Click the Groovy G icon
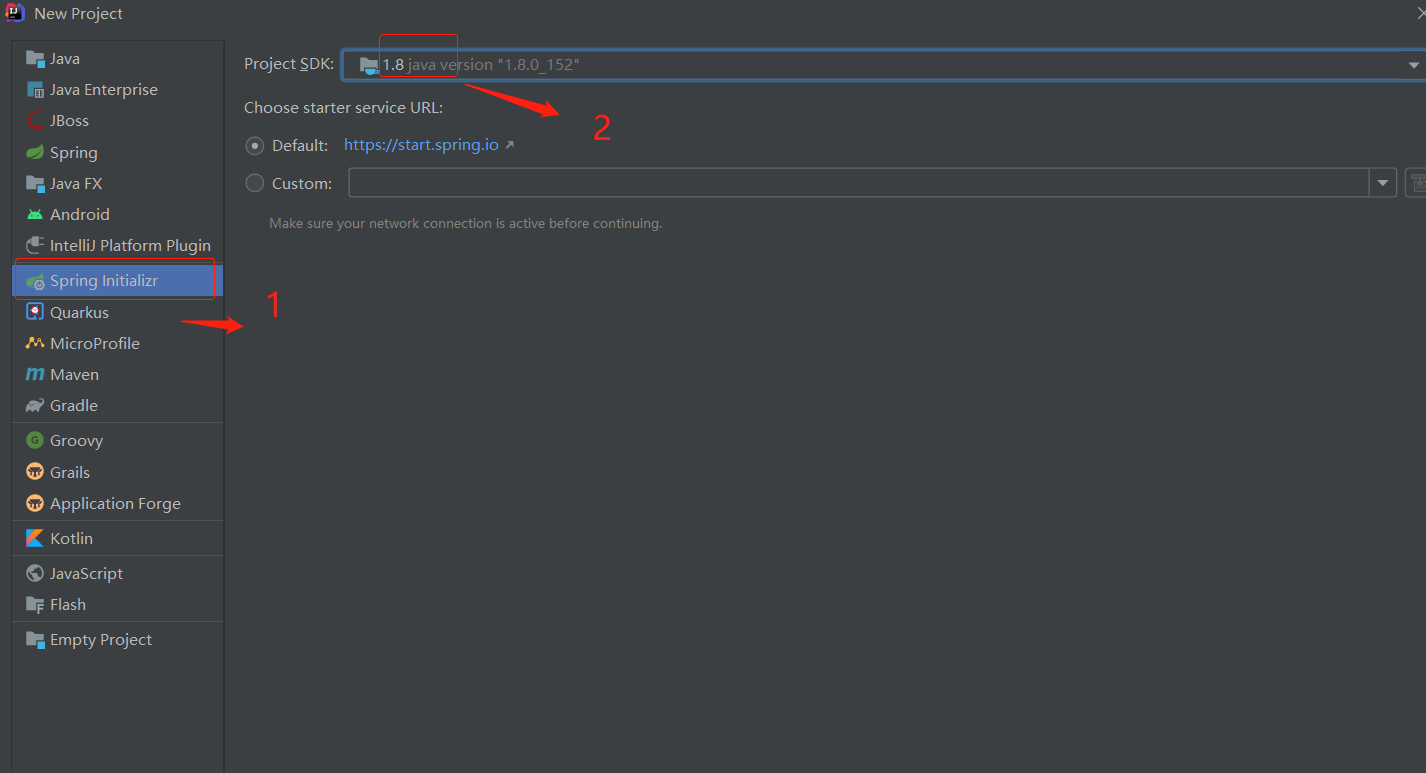Screen dimensions: 1426x773 [35, 441]
